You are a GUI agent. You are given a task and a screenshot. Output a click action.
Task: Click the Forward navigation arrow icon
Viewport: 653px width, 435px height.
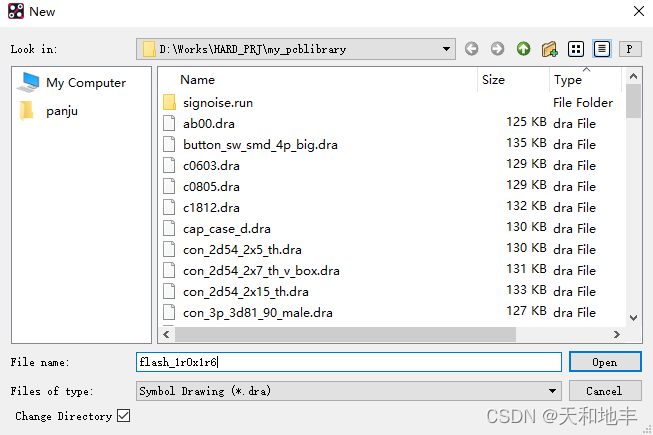(497, 49)
